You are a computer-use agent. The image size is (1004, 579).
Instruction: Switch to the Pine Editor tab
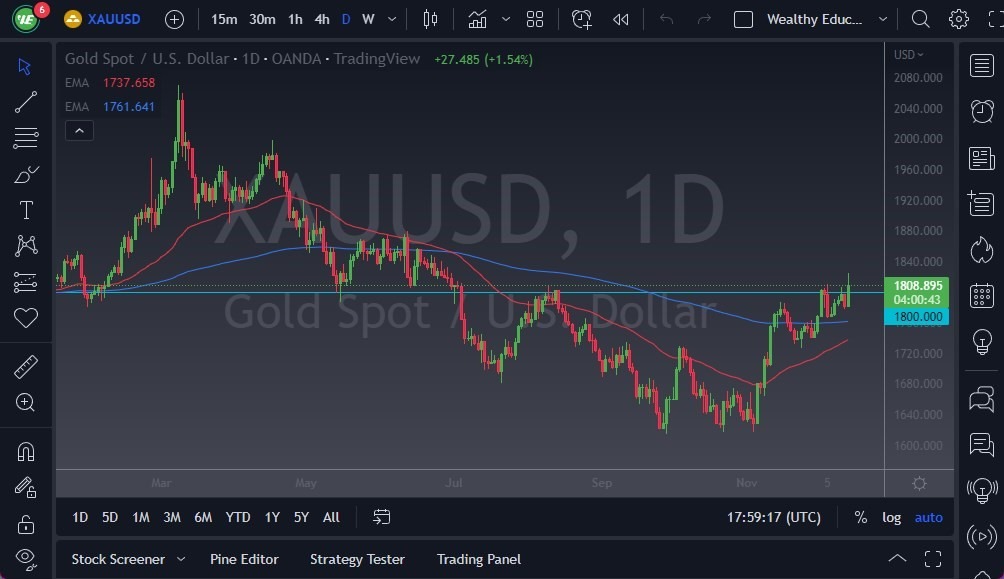pyautogui.click(x=244, y=559)
